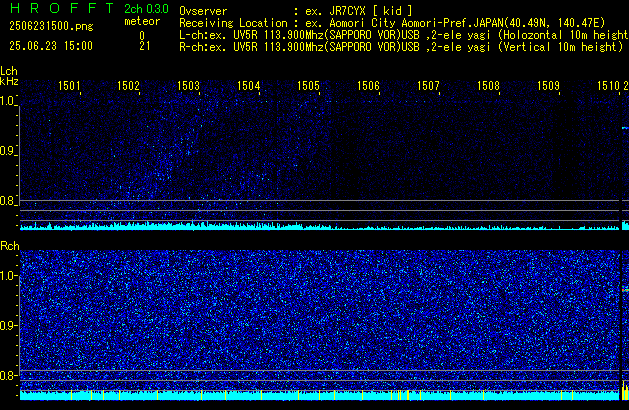The height and width of the screenshot is (410, 629).
Task: Select the 1505 time marker
Action: click(x=308, y=86)
